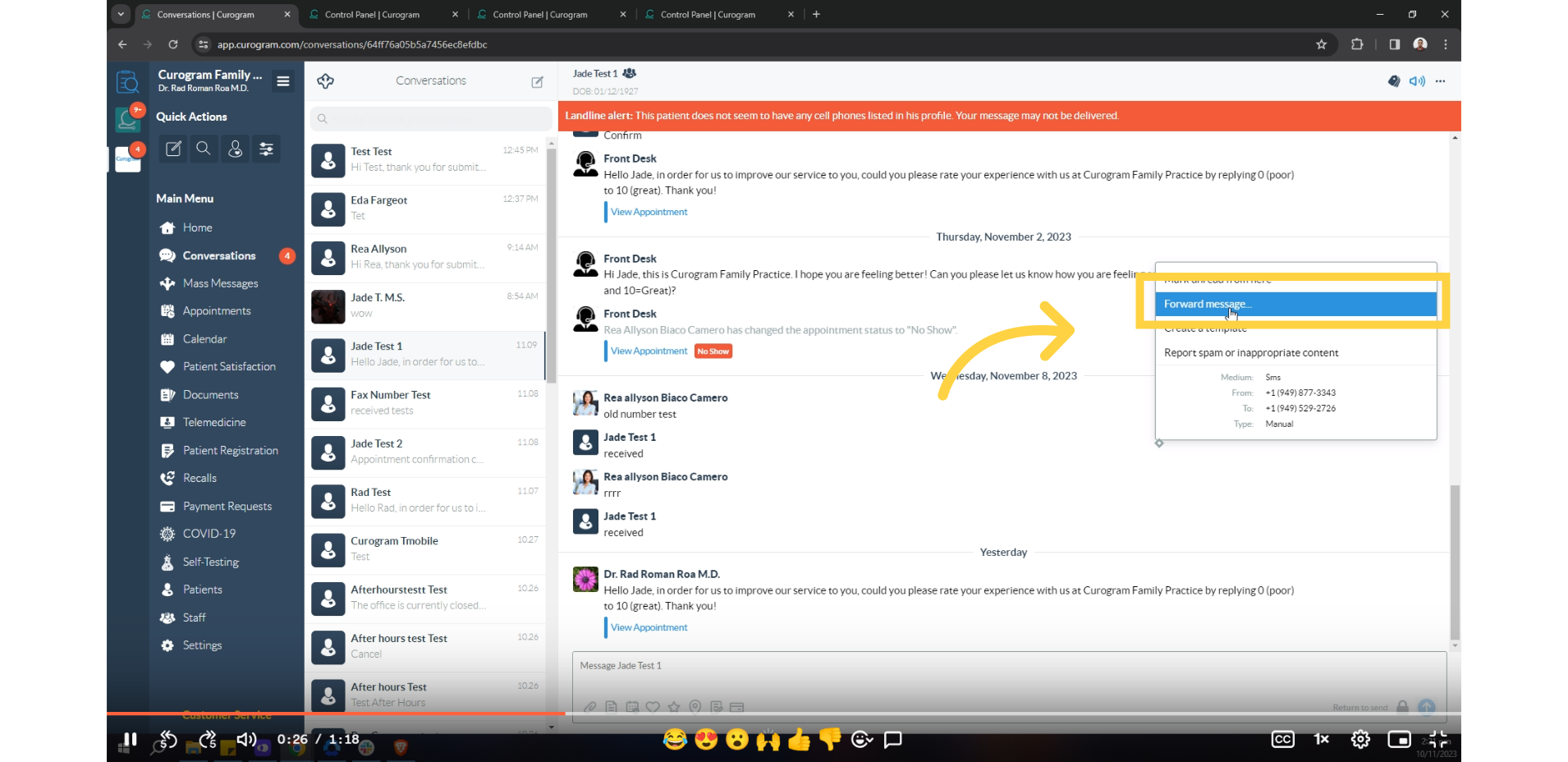
Task: Click View Appointment link beside No Show badge
Action: point(649,351)
